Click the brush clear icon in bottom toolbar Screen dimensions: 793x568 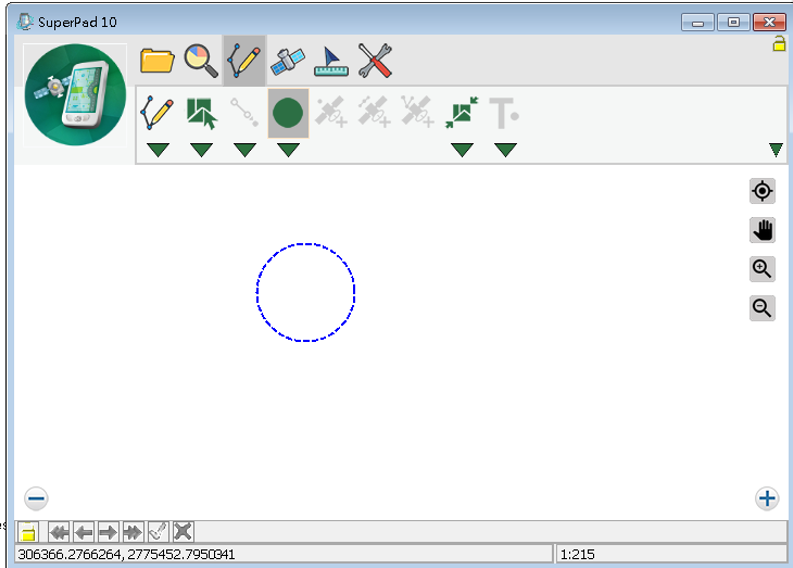pos(158,532)
